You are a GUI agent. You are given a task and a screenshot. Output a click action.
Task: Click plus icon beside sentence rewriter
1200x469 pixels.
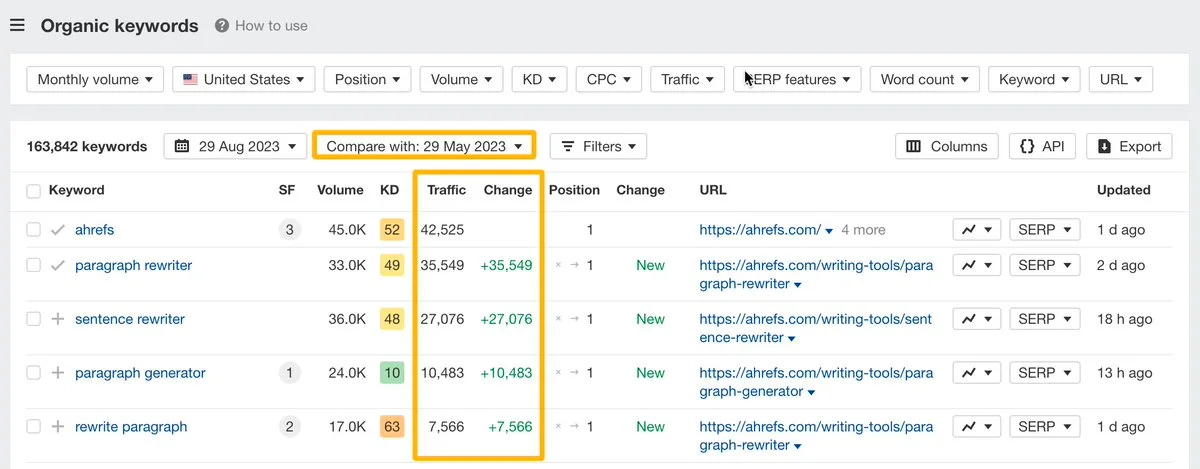click(x=58, y=319)
